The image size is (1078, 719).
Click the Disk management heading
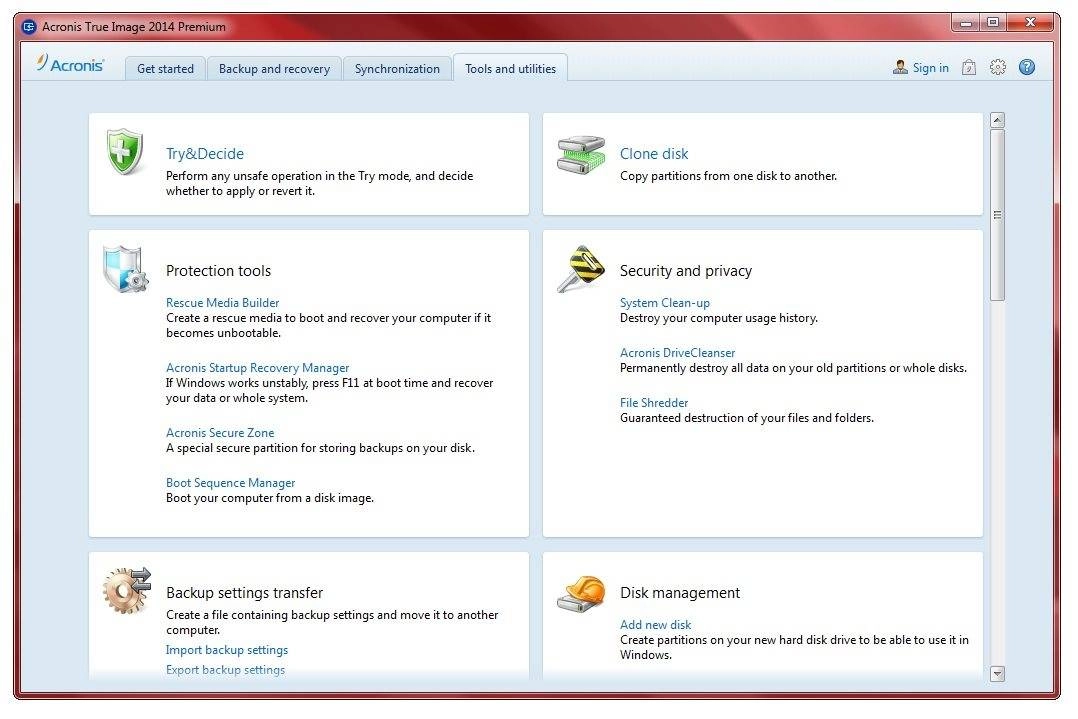coord(679,593)
